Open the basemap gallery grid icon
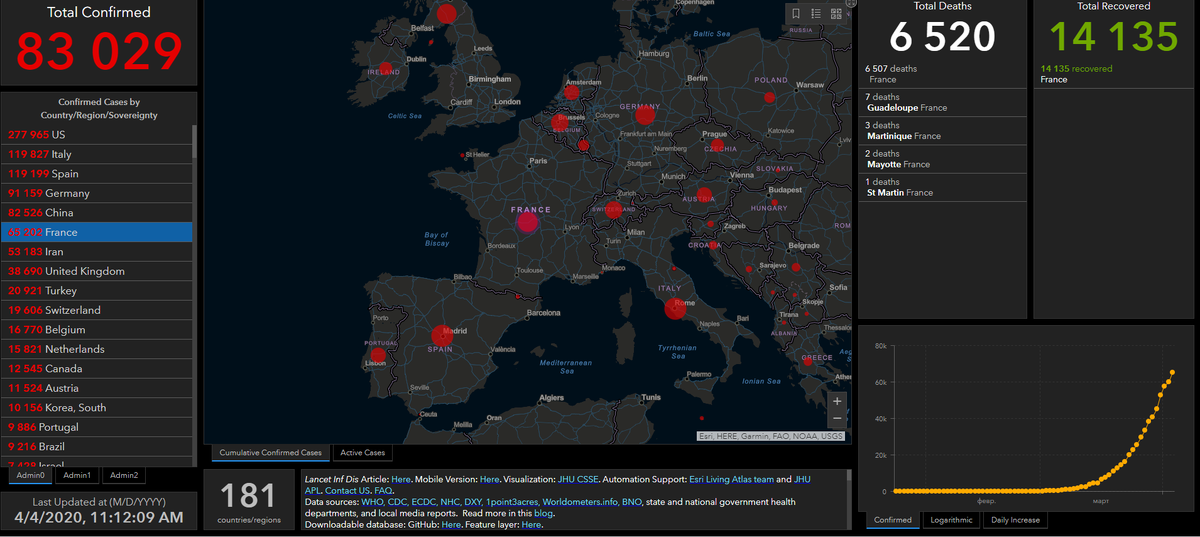Screen dimensions: 1200x537 pos(836,14)
